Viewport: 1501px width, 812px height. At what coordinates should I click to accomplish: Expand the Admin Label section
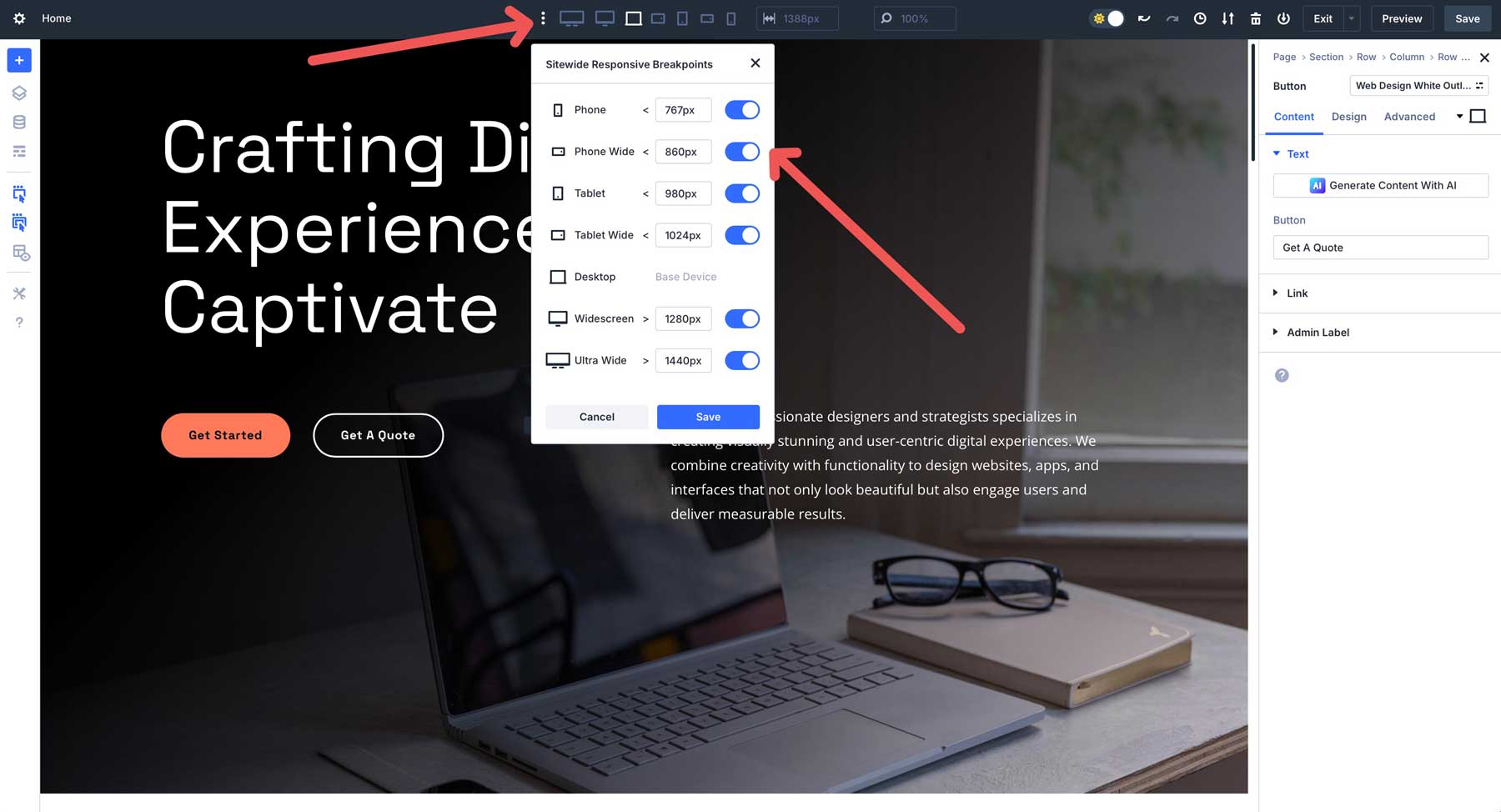click(1318, 333)
